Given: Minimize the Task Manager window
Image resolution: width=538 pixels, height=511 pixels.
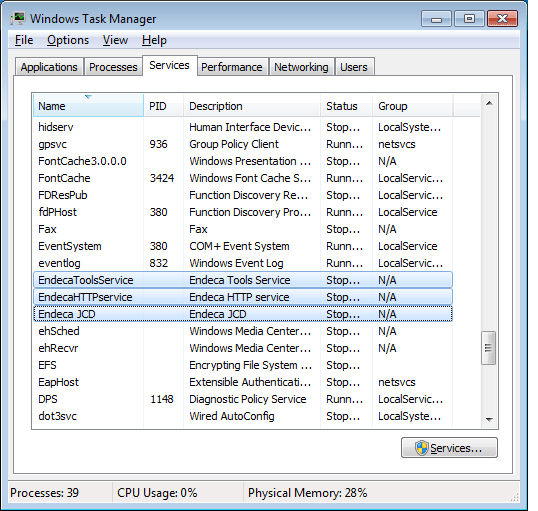Looking at the screenshot, I should (436, 19).
